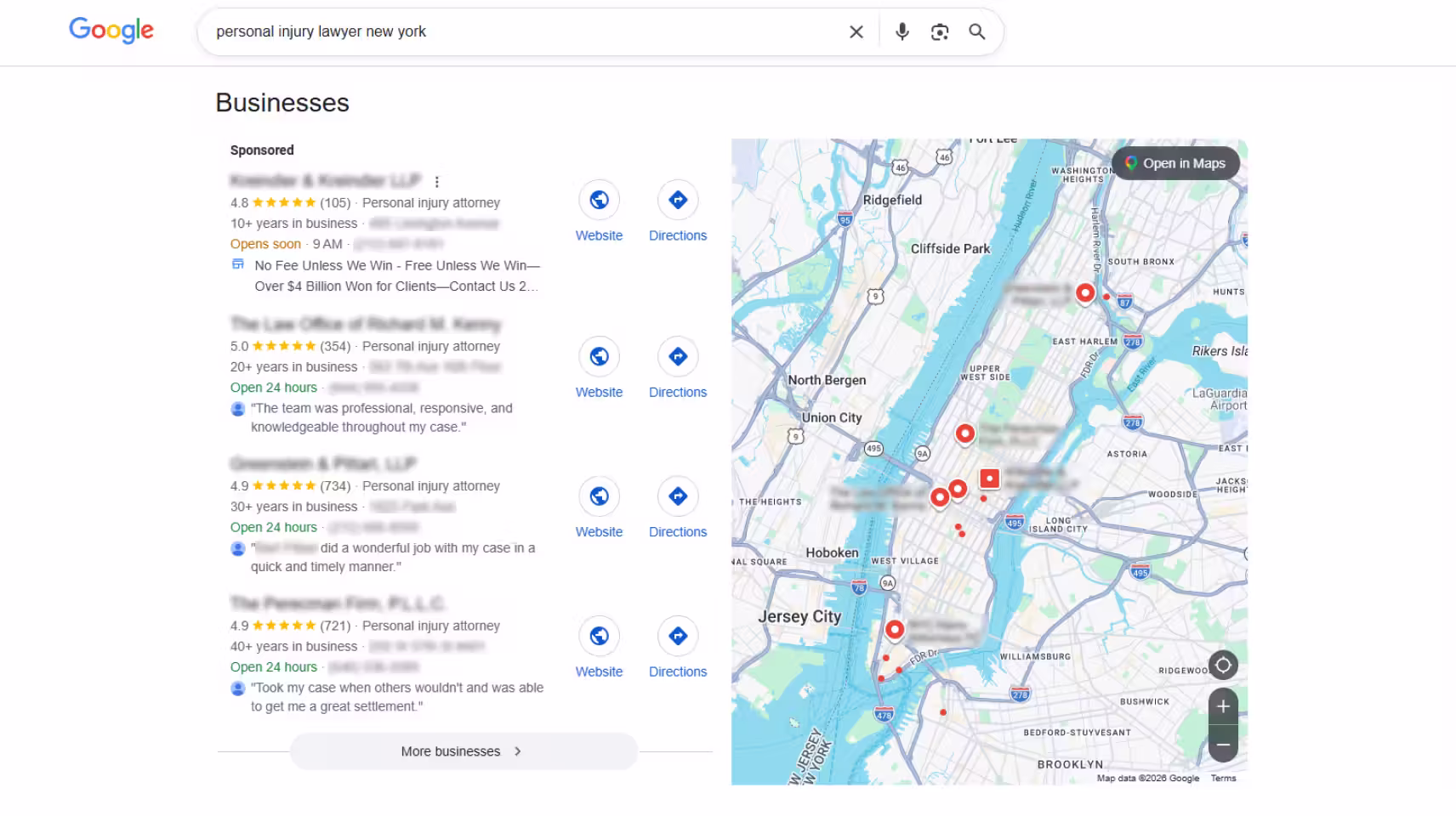This screenshot has height=816, width=1456.
Task: Select the red pin below the Upper West Side label
Action: click(x=964, y=433)
